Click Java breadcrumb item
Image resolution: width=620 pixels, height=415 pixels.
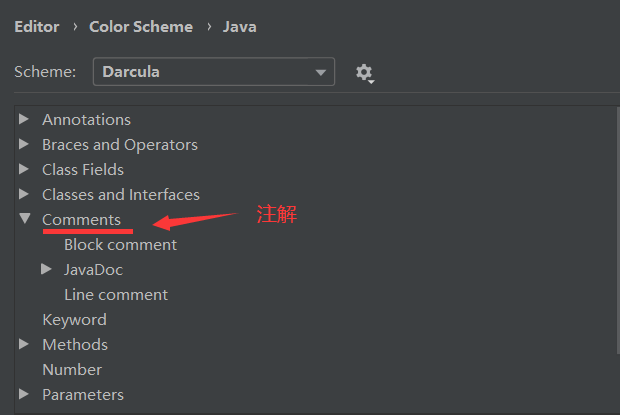coord(239,27)
